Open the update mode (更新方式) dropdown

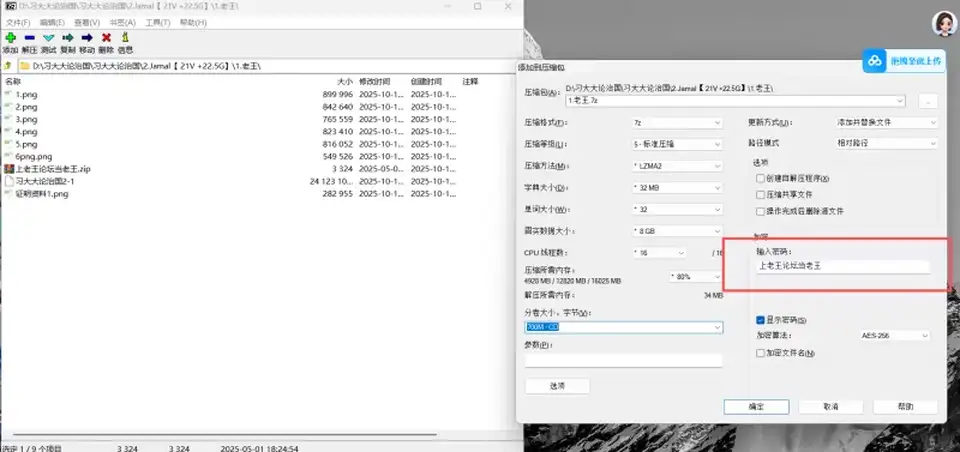tap(887, 122)
